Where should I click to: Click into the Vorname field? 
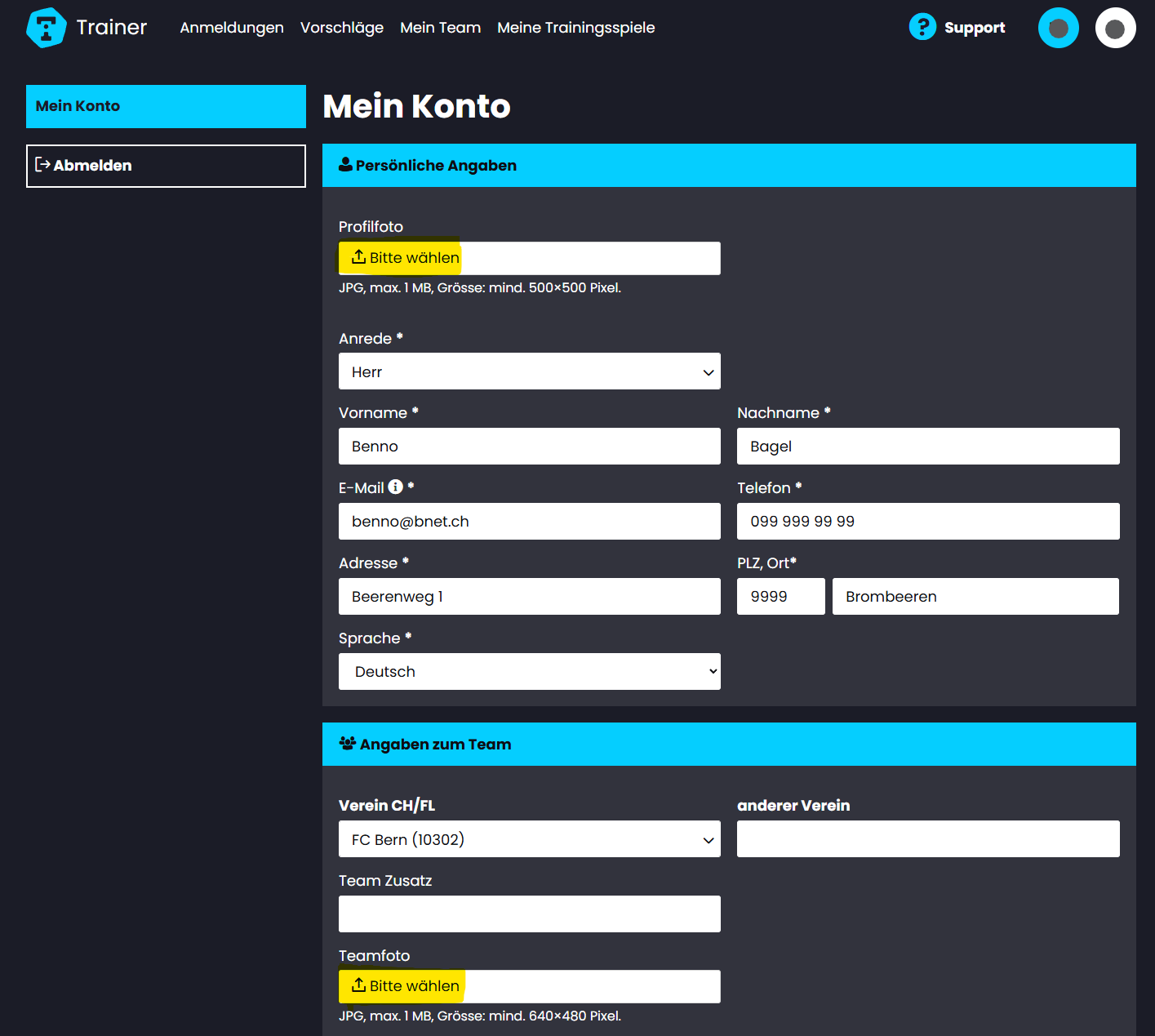click(x=529, y=447)
